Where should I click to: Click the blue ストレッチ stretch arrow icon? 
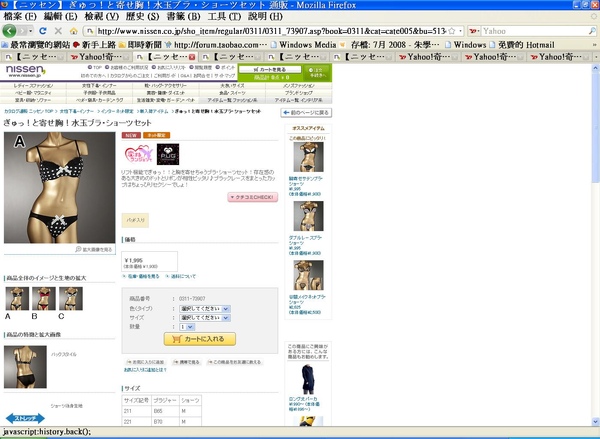point(25,418)
